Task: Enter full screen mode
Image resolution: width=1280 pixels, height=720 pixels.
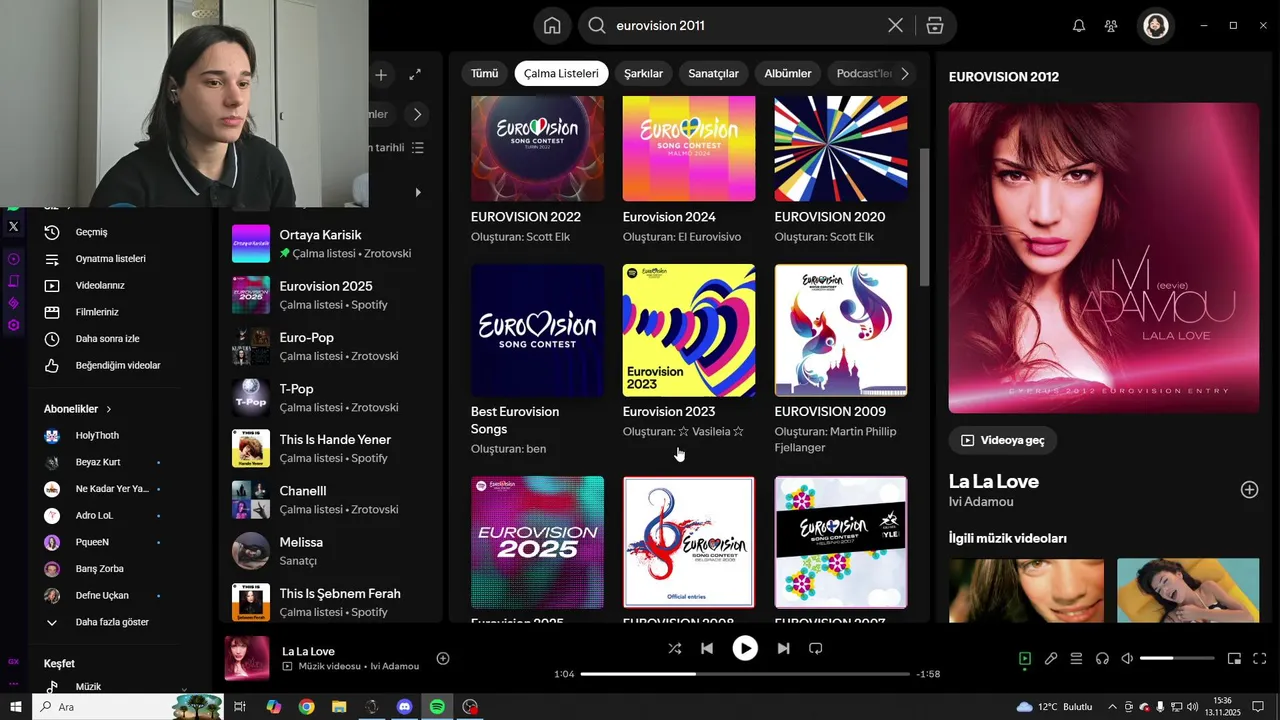Action: point(1260,659)
